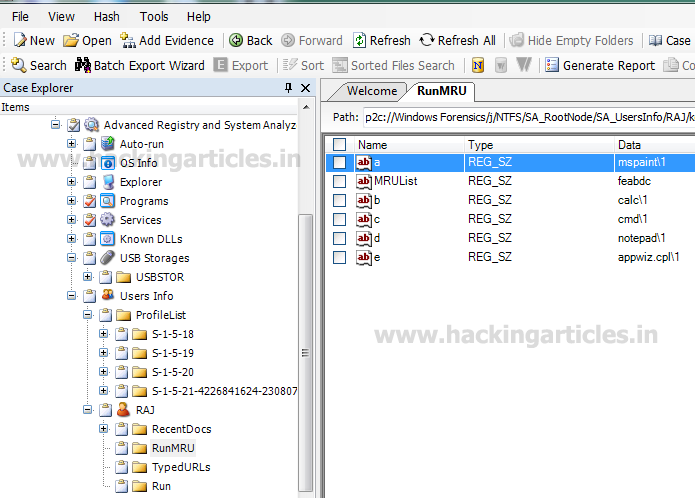Check the box for value b
This screenshot has width=695, height=498.
pyautogui.click(x=340, y=200)
